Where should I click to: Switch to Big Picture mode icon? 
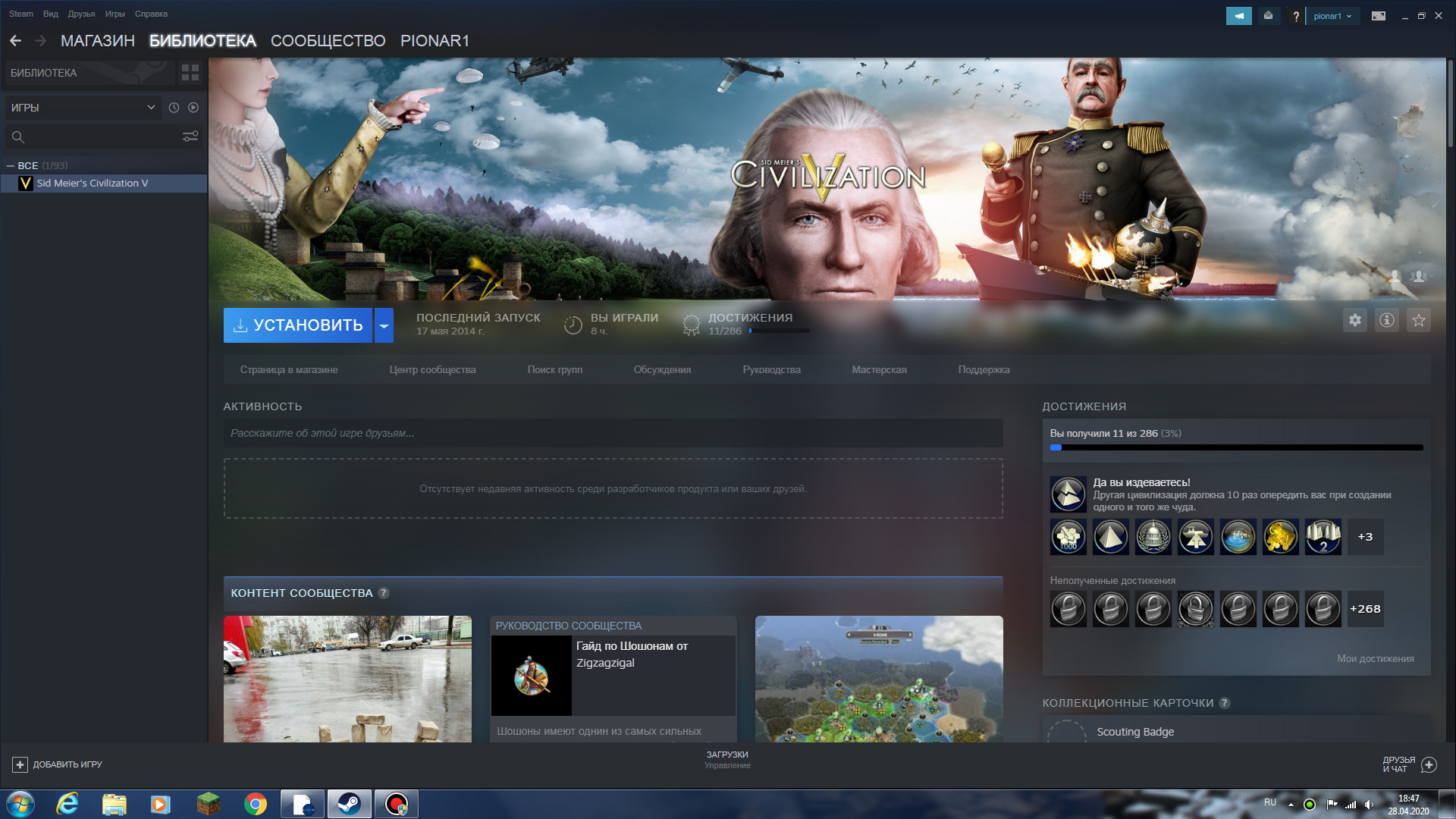pyautogui.click(x=1379, y=16)
